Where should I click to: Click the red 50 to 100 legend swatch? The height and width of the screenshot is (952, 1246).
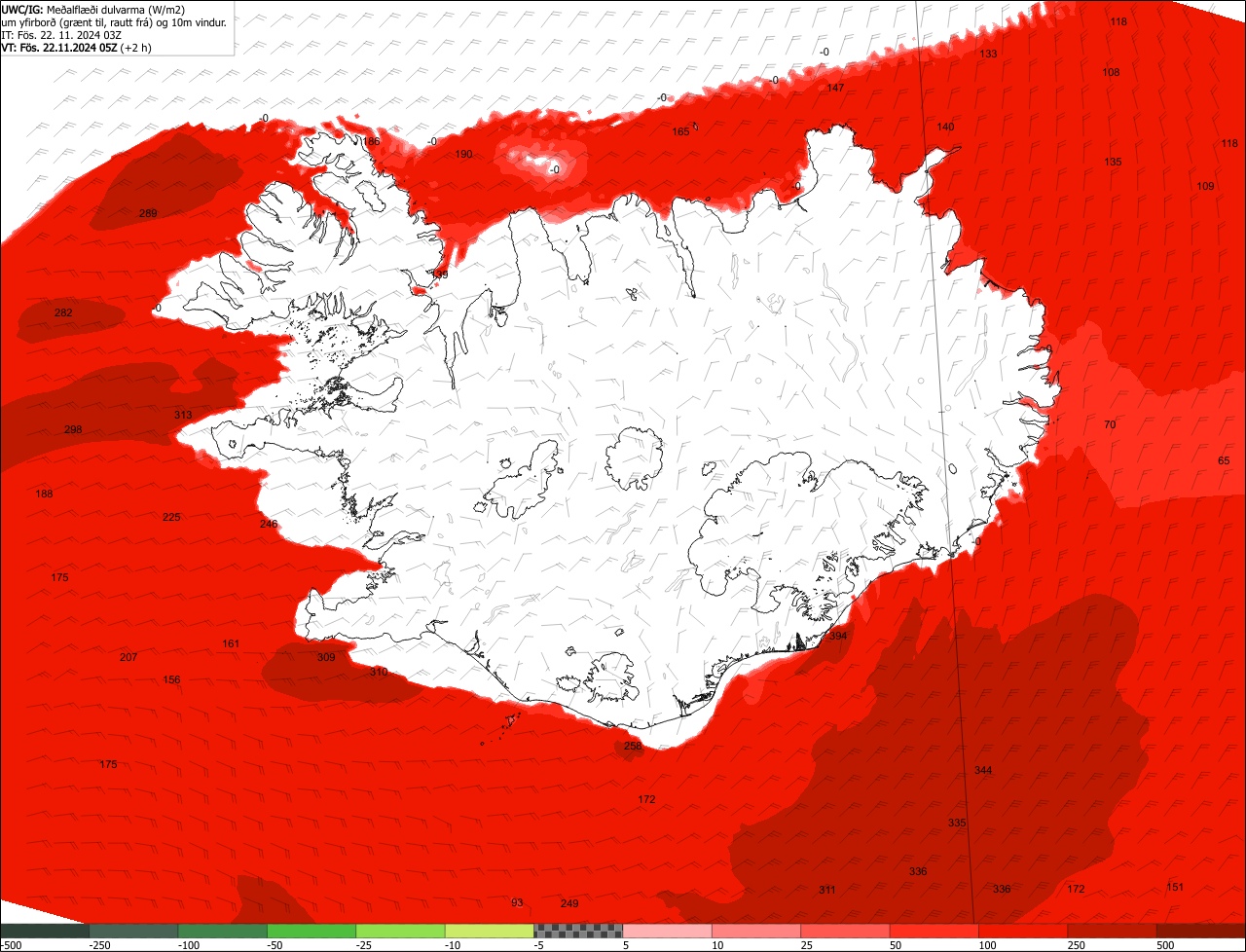(934, 931)
